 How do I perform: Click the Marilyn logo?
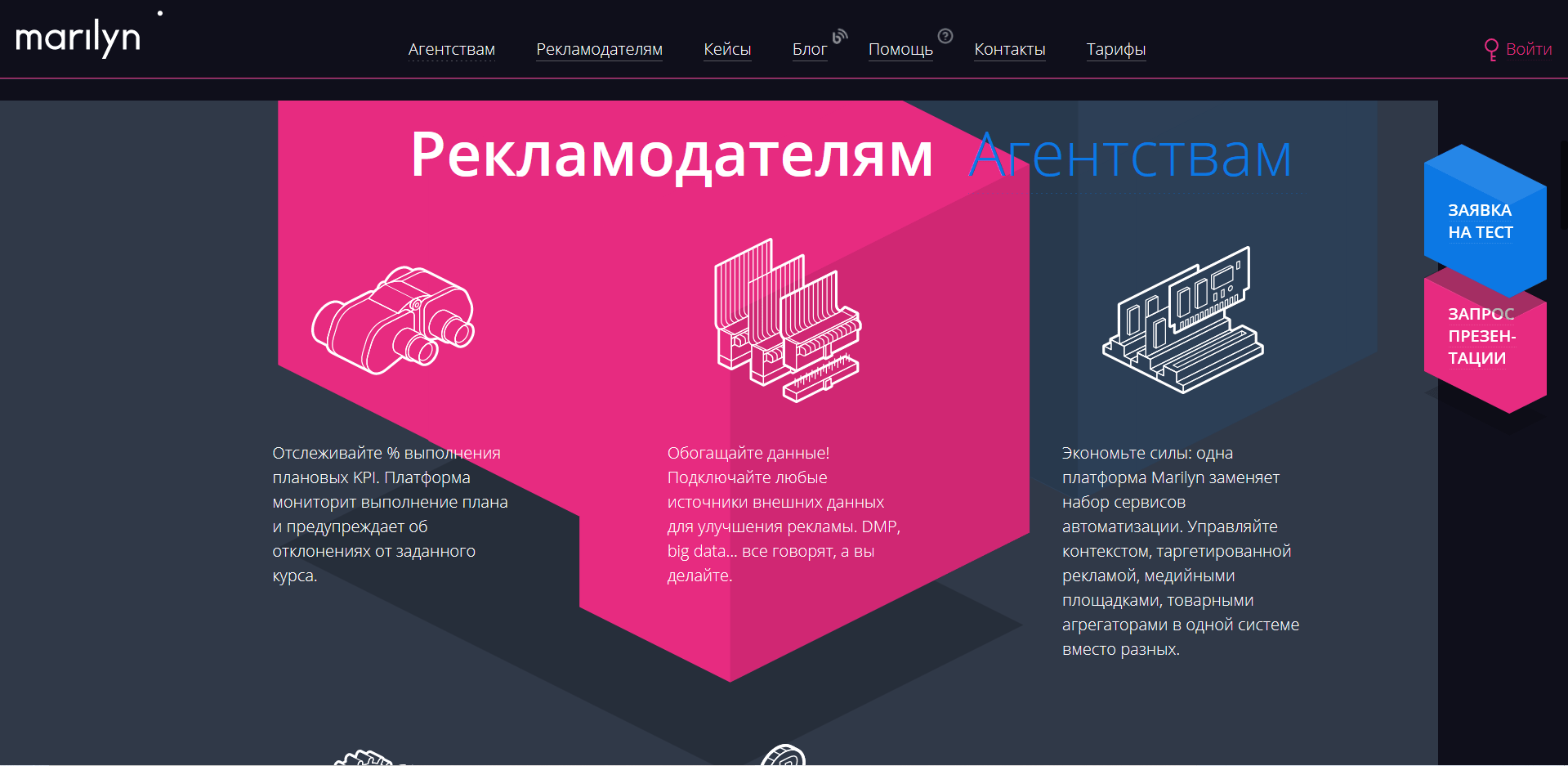click(x=78, y=38)
